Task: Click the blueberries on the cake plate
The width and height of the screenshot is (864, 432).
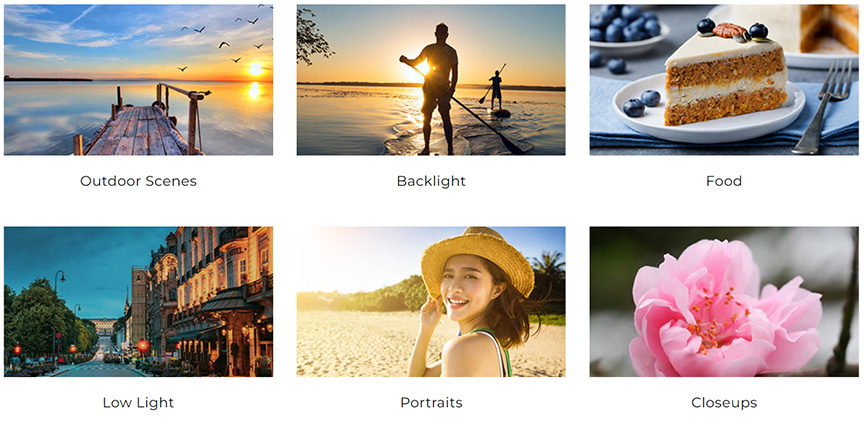Action: coord(642,102)
